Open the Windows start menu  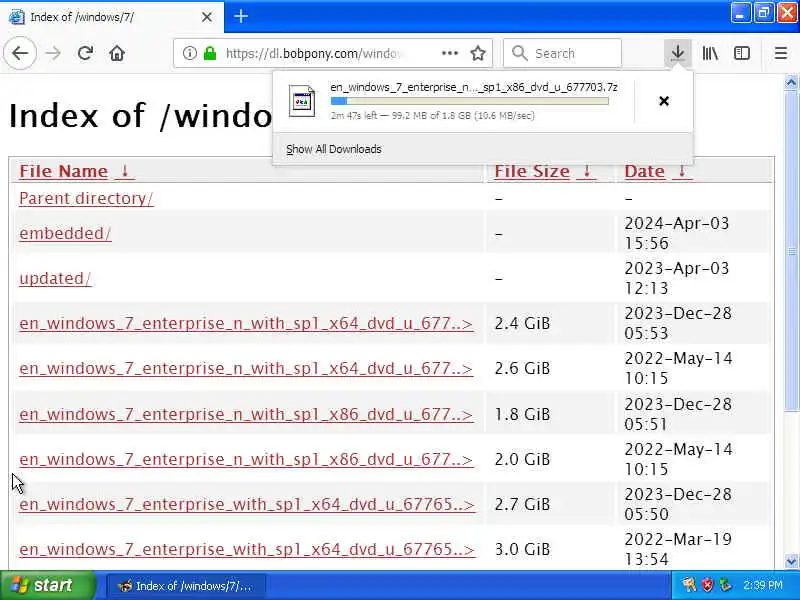coord(47,585)
